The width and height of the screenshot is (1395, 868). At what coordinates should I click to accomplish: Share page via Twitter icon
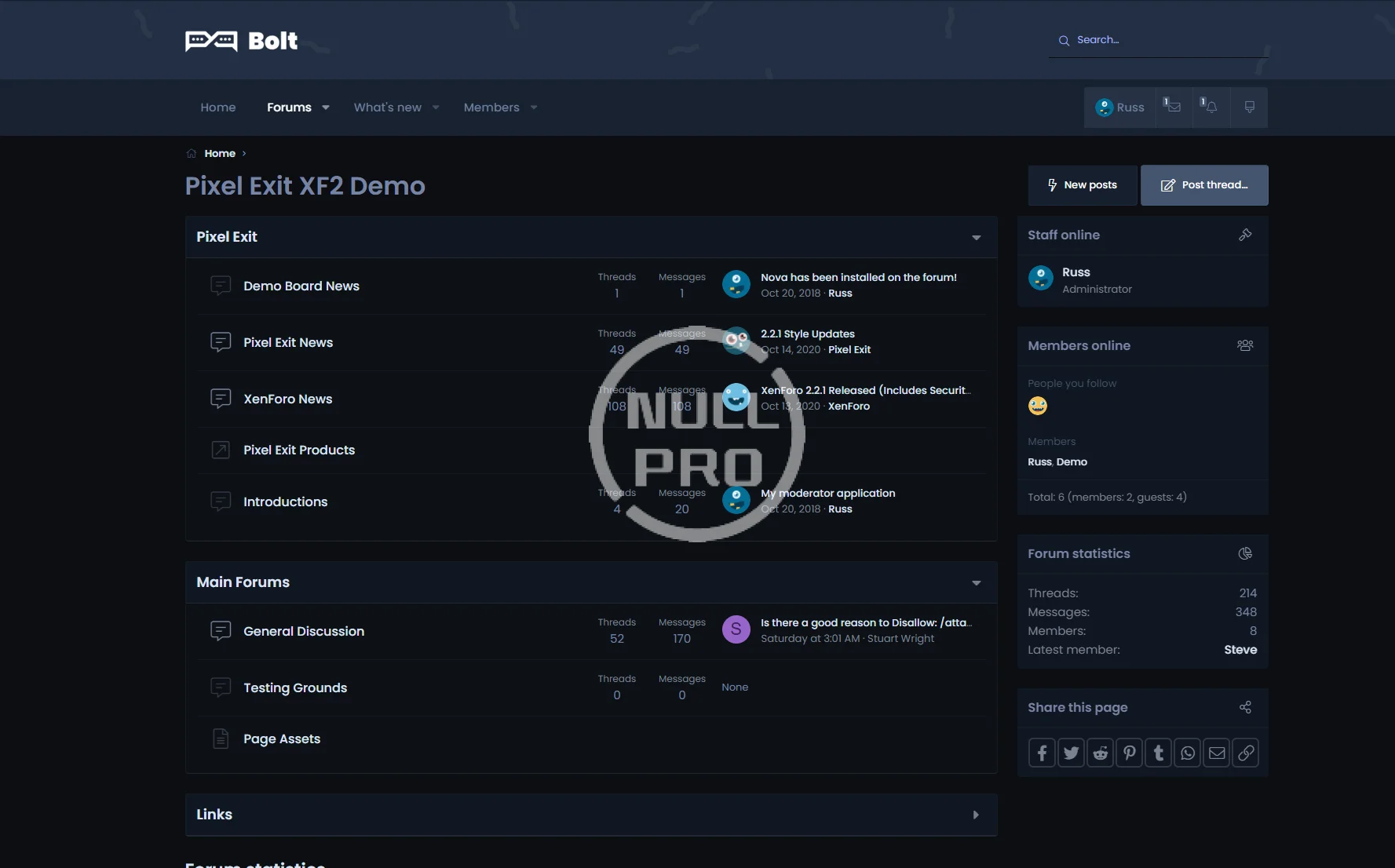tap(1071, 753)
